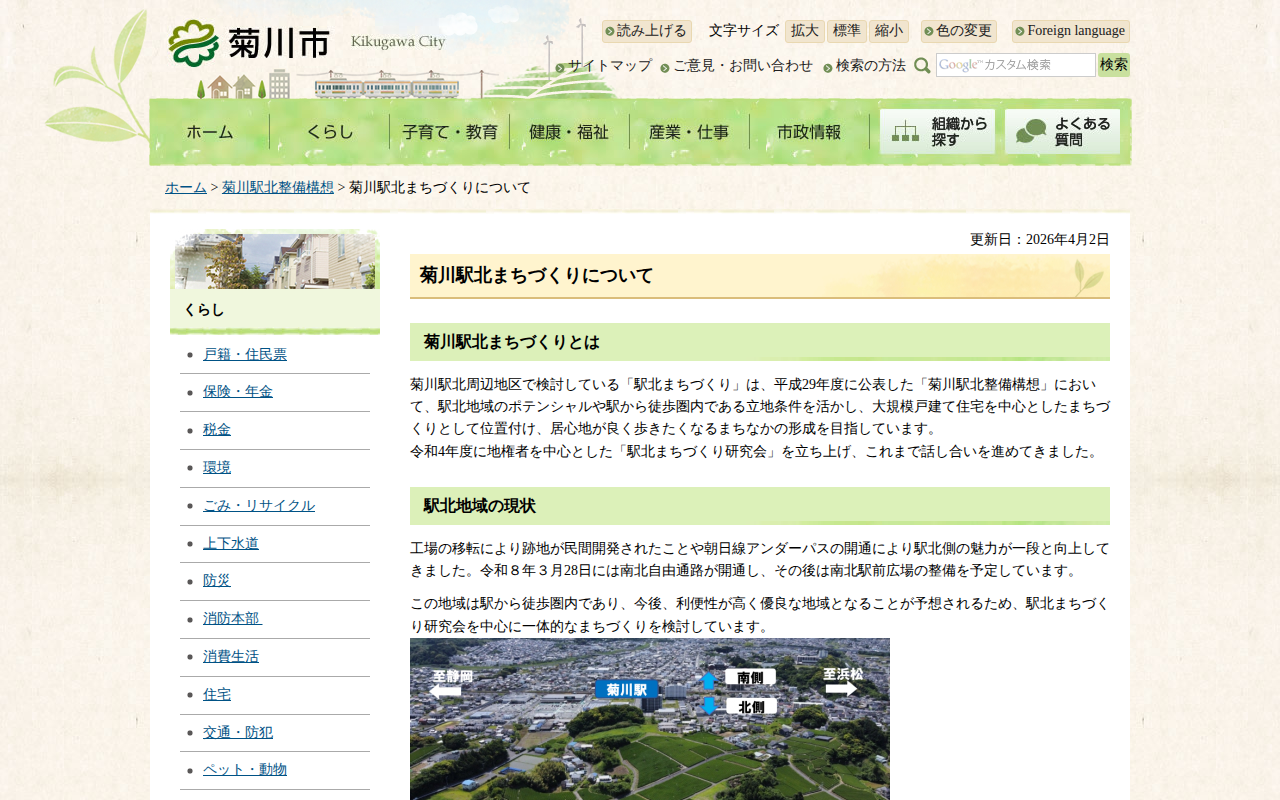This screenshot has width=1280, height=800.
Task: Click 読み上げる read-aloud button
Action: pos(647,31)
